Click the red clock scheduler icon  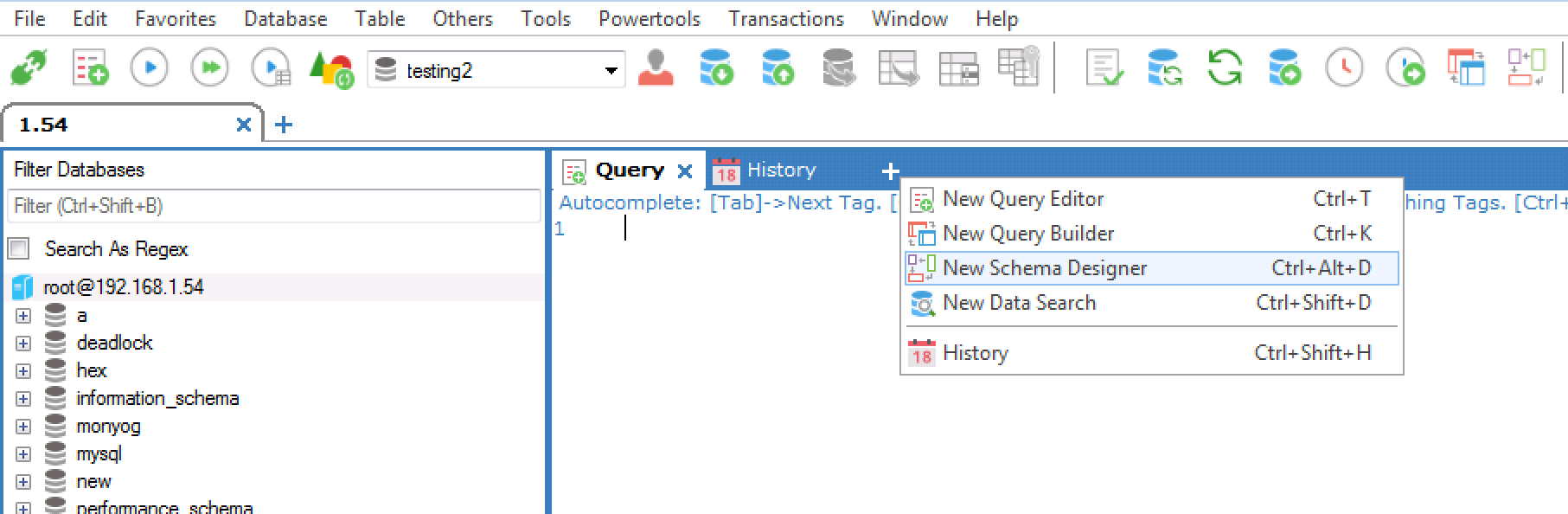click(x=1344, y=67)
